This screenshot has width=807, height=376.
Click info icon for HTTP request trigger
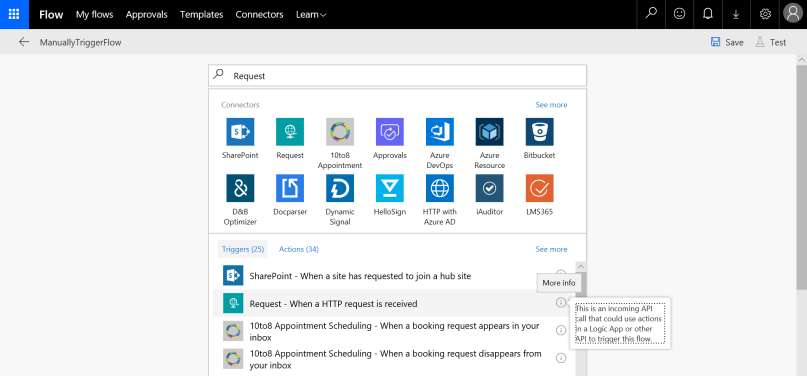560,303
